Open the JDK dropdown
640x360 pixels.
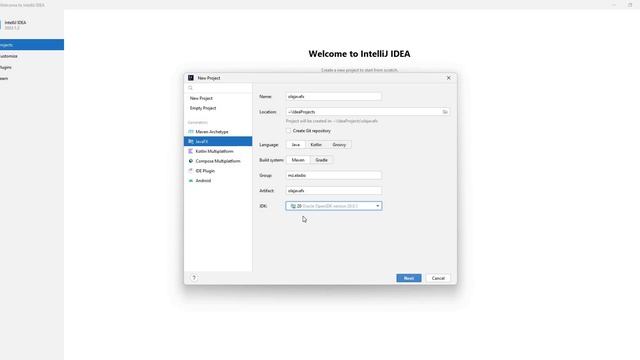coord(334,206)
